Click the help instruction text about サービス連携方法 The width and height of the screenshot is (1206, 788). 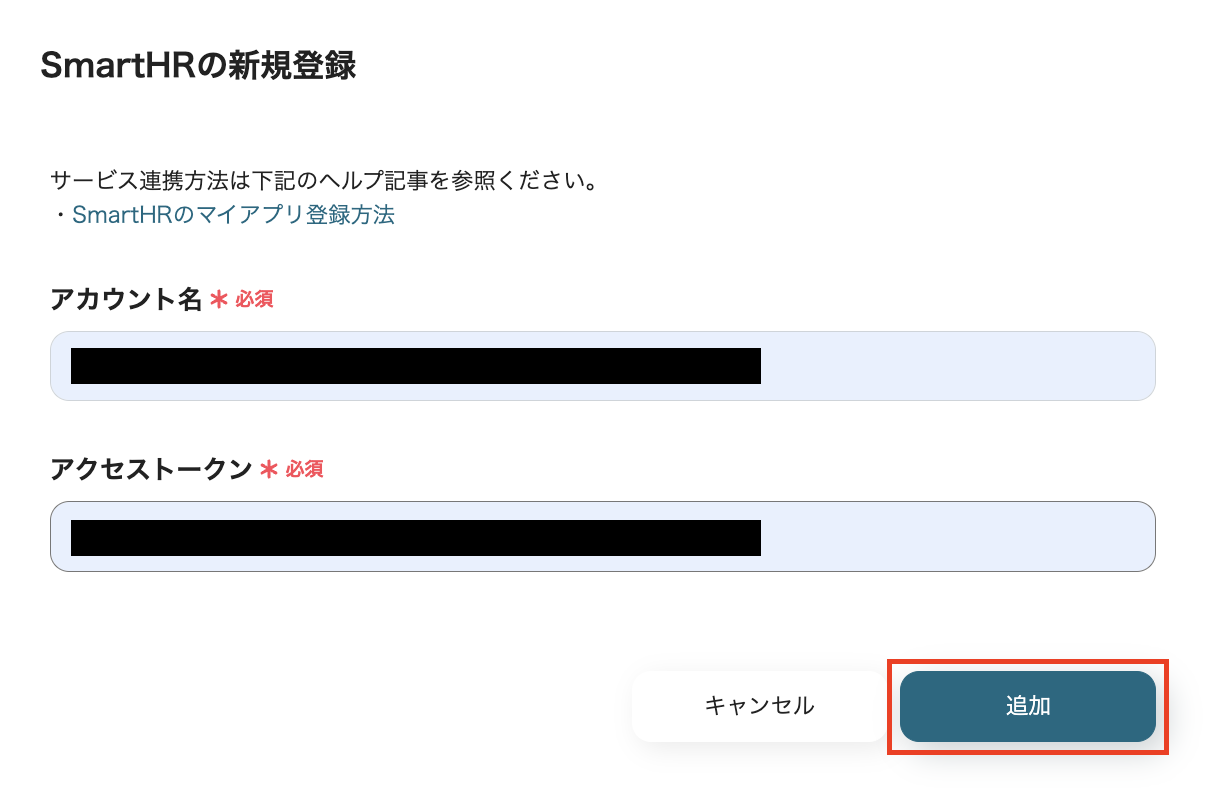point(325,180)
